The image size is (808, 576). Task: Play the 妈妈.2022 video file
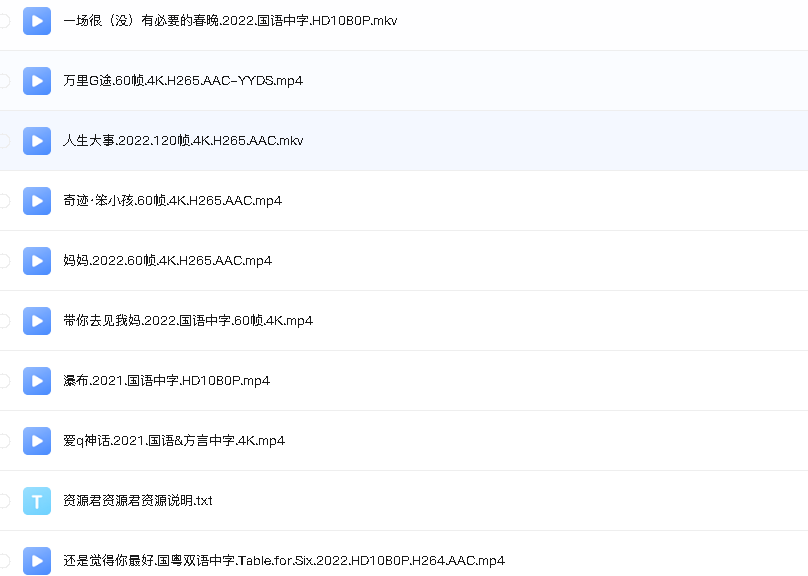[x=37, y=260]
